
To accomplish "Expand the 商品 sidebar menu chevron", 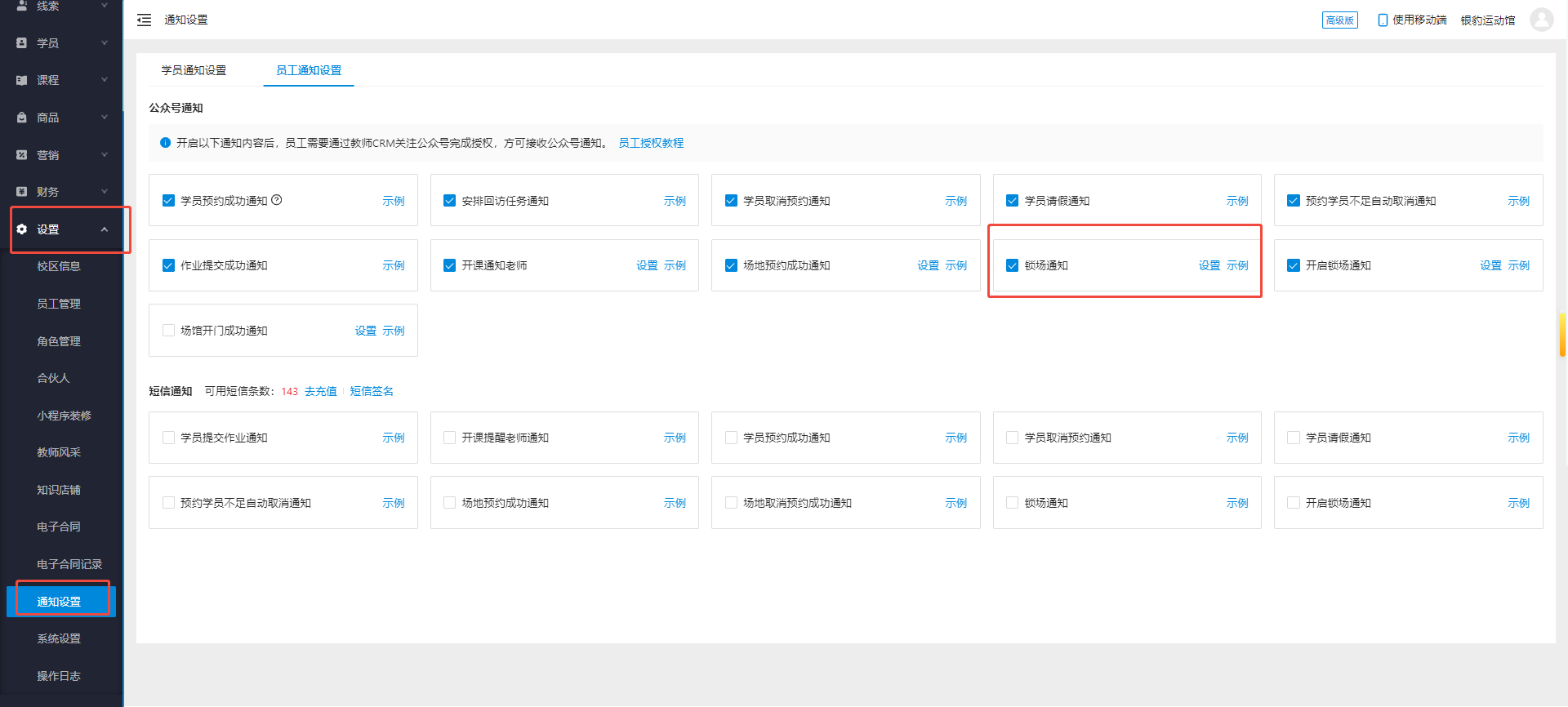I will [x=105, y=118].
